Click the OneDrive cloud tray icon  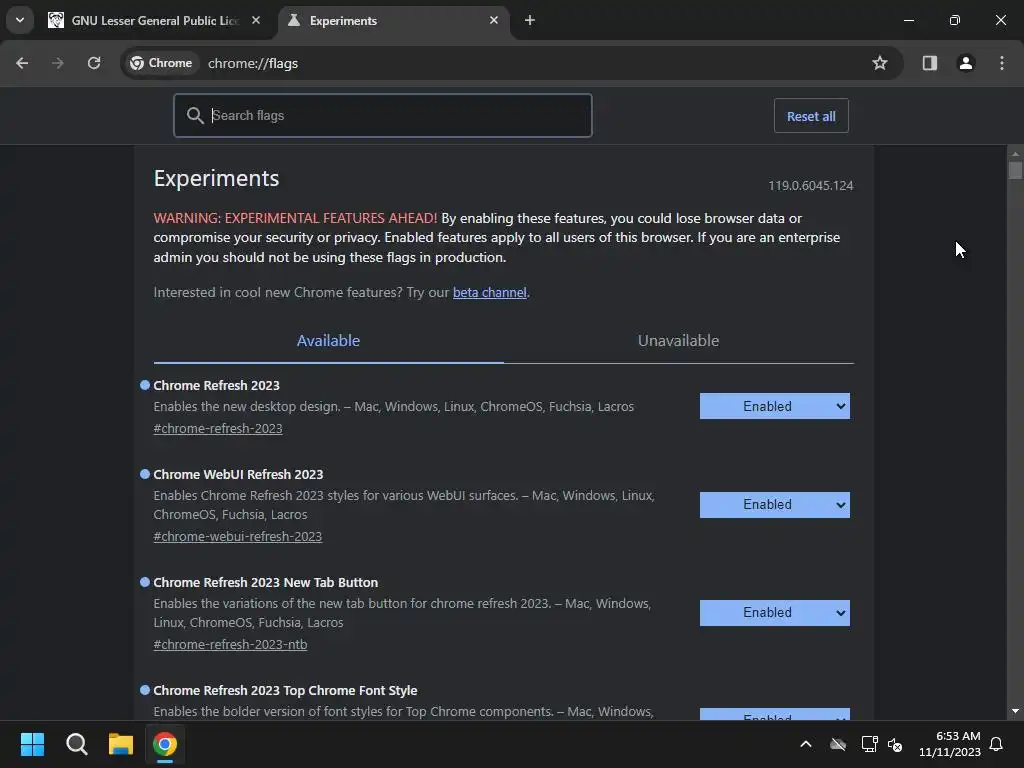[838, 744]
